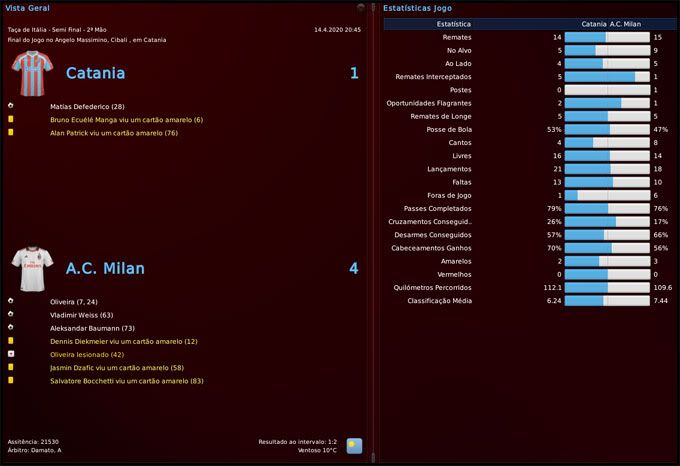Click the Catania team shirt icon

coord(29,73)
